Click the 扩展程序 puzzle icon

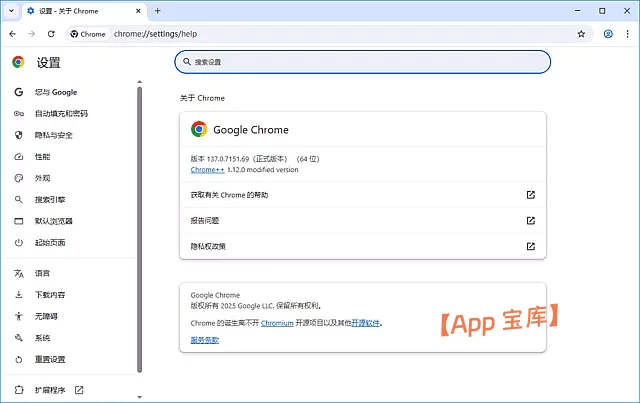tap(19, 390)
